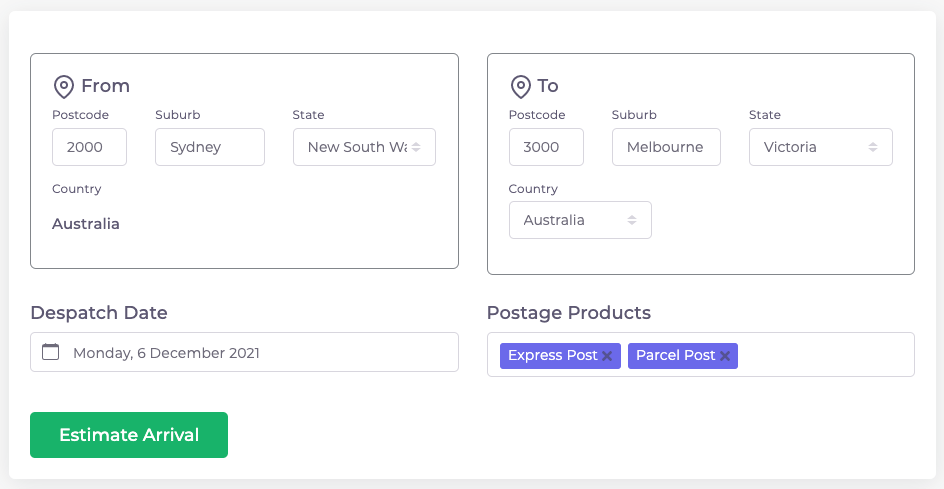
Task: Focus the From Postcode field 2000
Action: pyautogui.click(x=89, y=147)
